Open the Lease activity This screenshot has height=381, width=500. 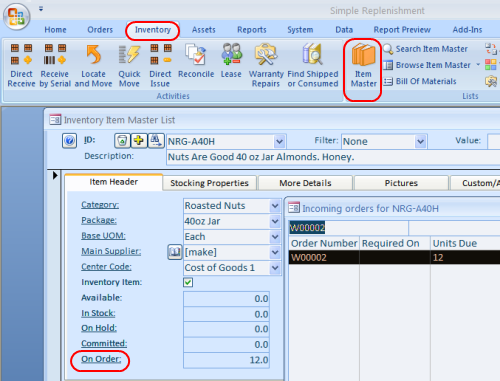[231, 61]
